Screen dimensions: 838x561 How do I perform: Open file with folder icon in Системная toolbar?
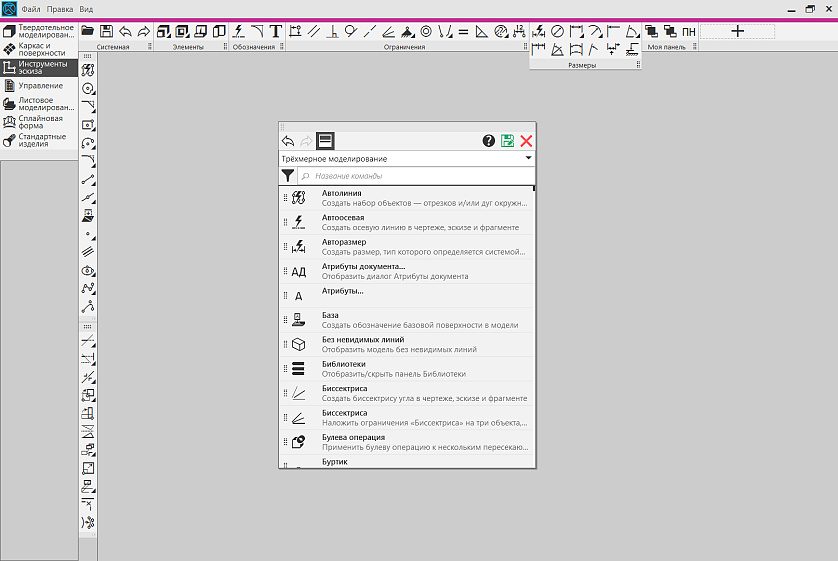pyautogui.click(x=87, y=31)
